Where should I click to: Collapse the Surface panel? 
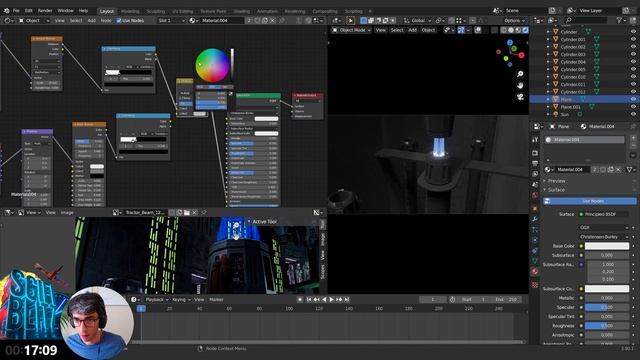click(x=556, y=190)
